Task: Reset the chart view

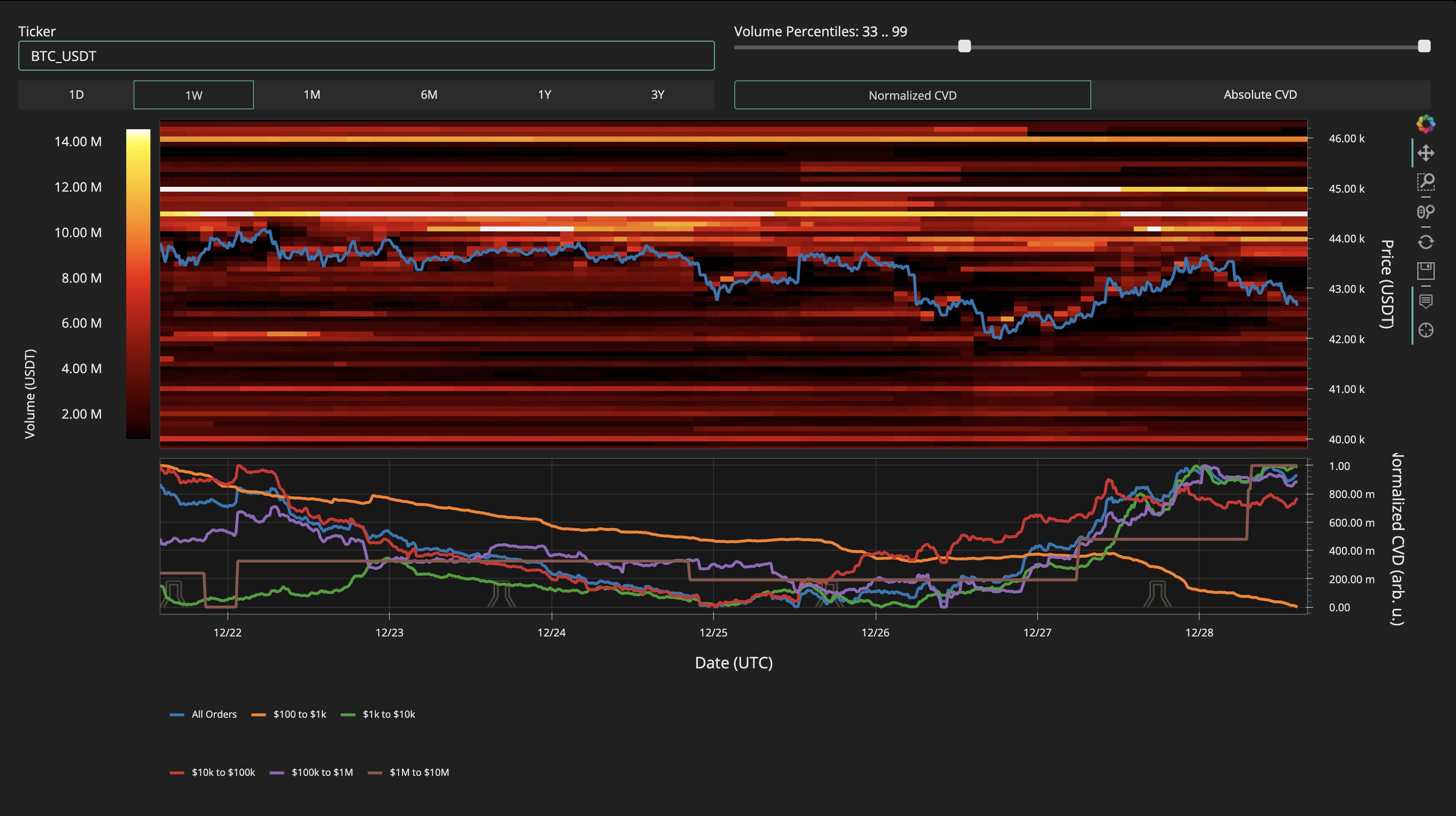Action: tap(1426, 242)
